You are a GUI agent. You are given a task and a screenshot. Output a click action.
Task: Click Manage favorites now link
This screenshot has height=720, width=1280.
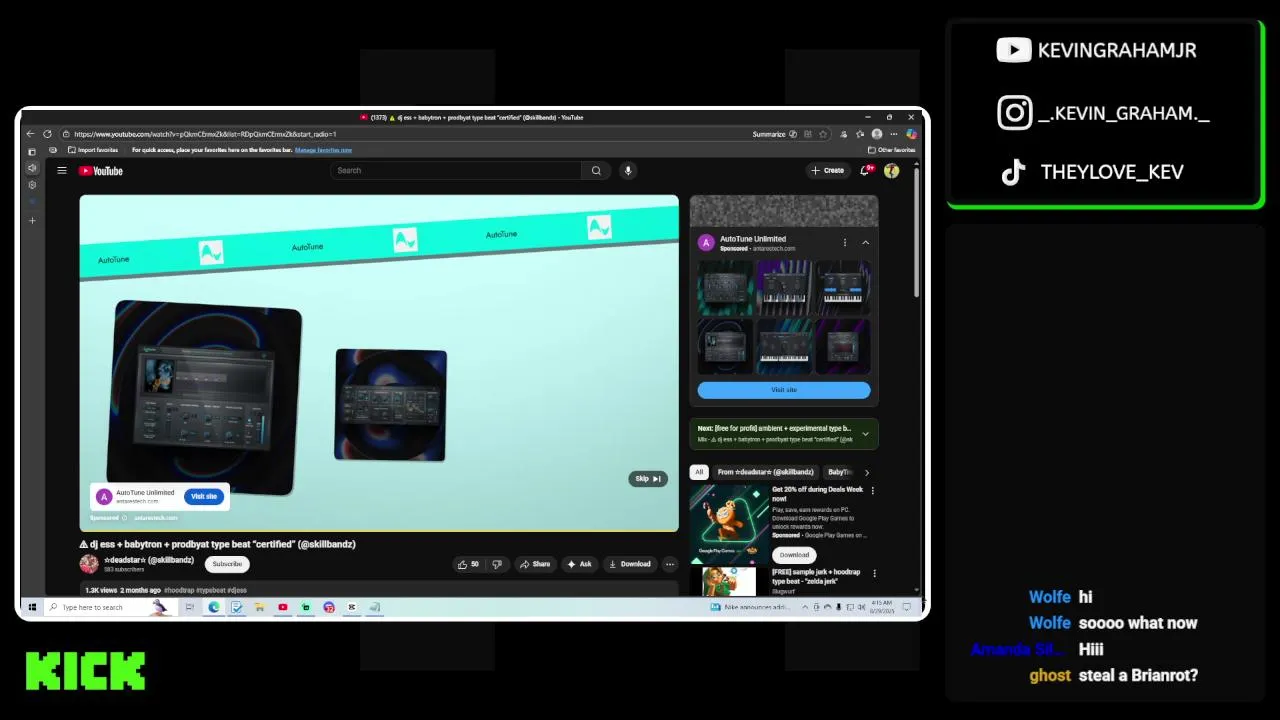[x=323, y=150]
